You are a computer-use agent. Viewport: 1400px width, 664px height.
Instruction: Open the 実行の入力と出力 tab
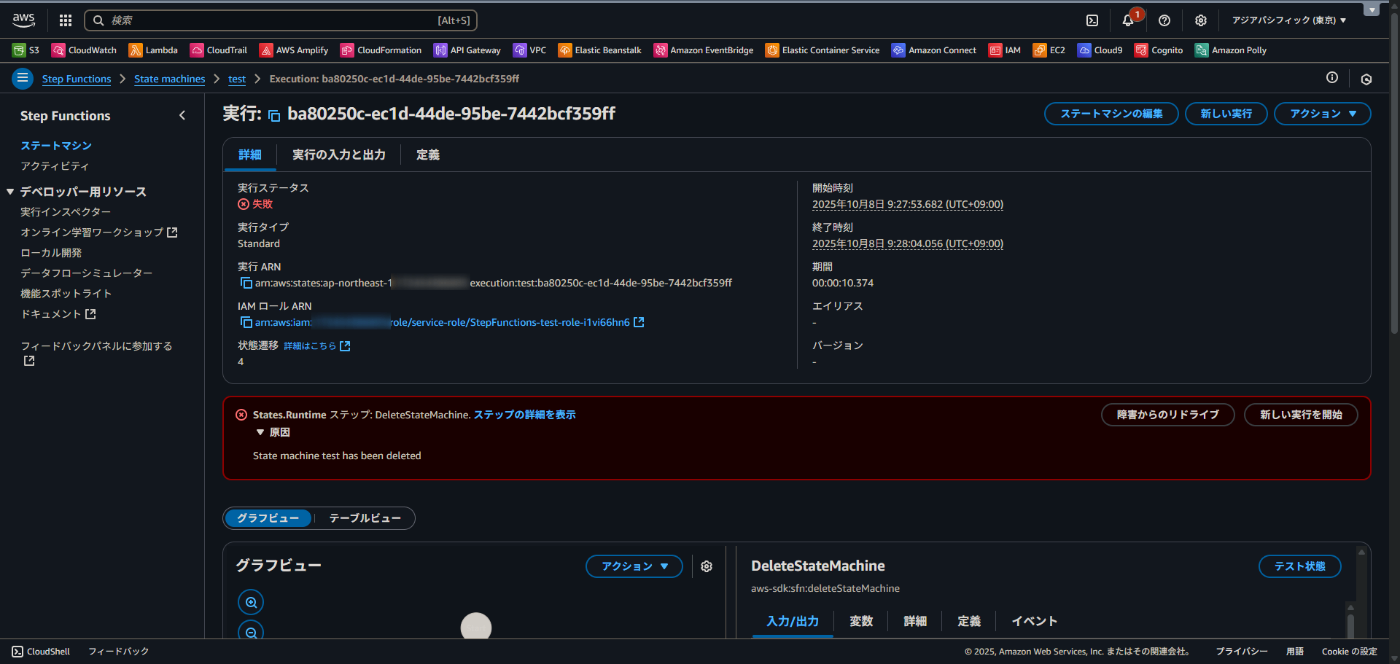tap(339, 155)
